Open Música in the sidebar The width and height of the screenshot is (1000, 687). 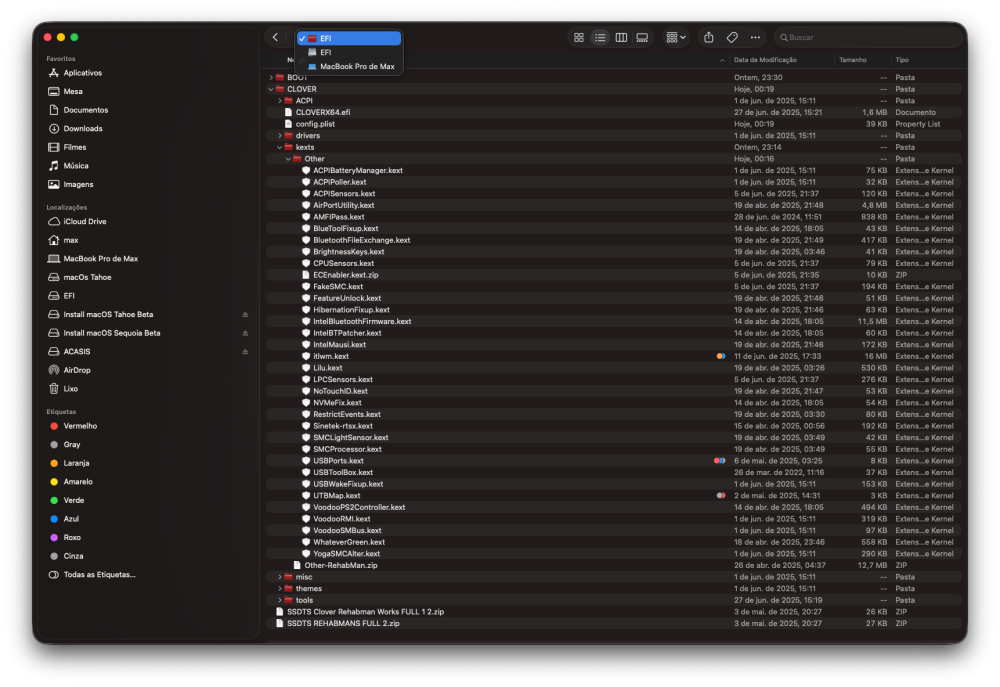coord(76,166)
